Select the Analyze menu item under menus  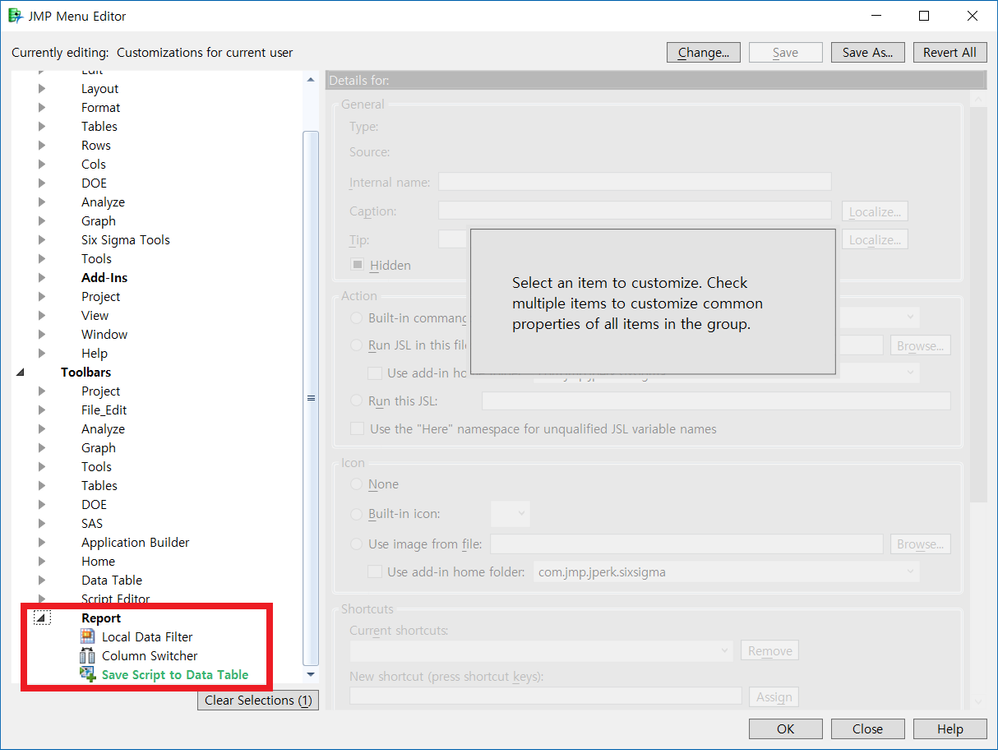(x=102, y=202)
